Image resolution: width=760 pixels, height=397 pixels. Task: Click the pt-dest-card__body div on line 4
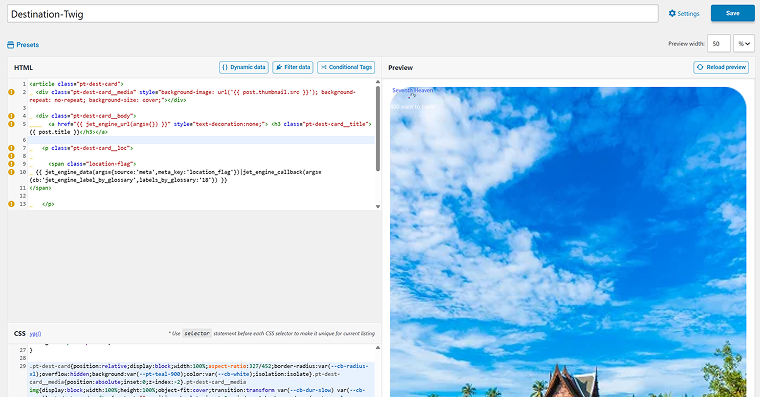86,116
